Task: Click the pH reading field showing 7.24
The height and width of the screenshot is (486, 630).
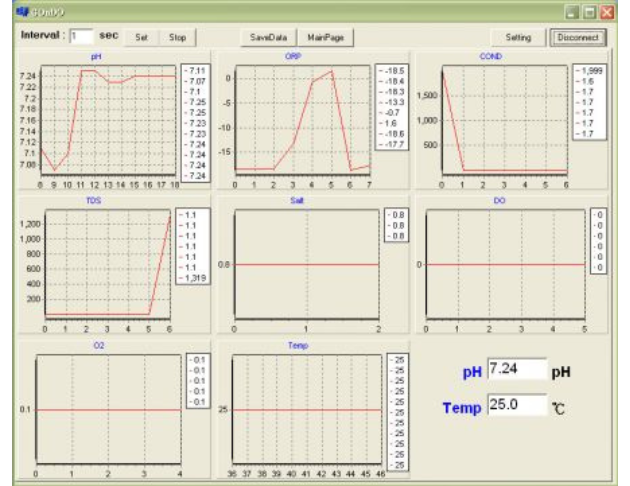Action: pos(516,370)
